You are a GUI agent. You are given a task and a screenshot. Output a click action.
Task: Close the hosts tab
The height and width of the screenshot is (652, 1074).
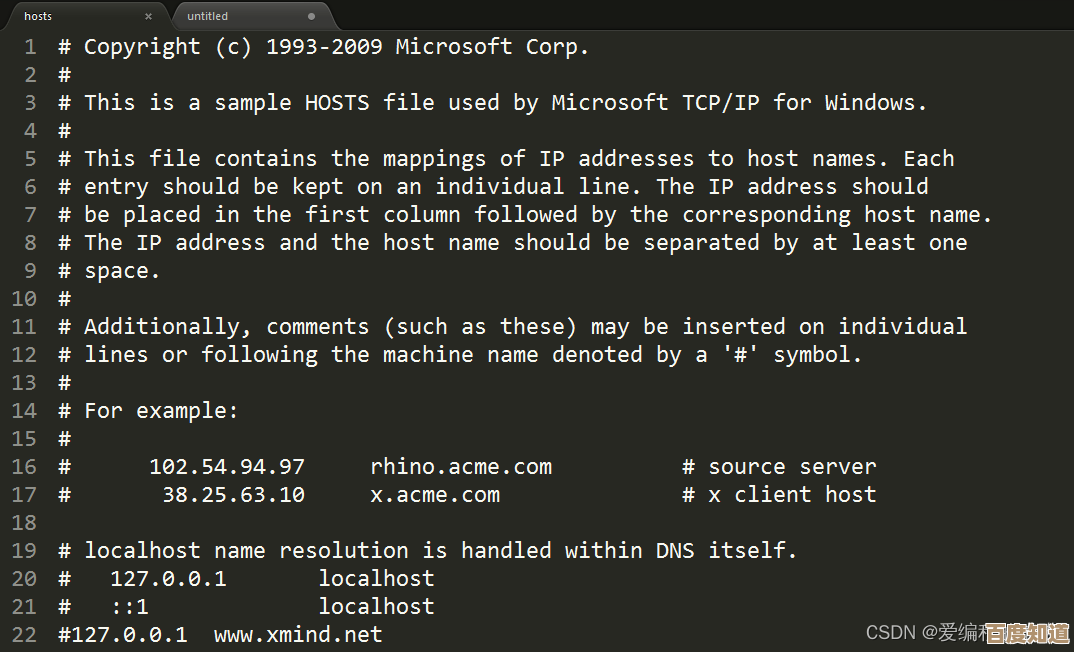tap(149, 16)
